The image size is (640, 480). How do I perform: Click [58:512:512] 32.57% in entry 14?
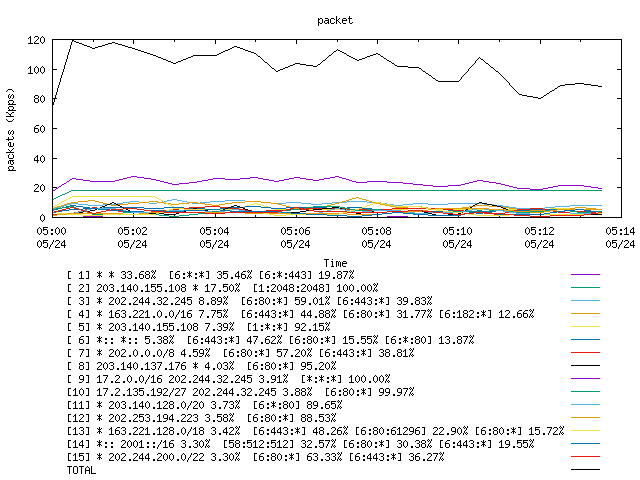pyautogui.click(x=279, y=444)
